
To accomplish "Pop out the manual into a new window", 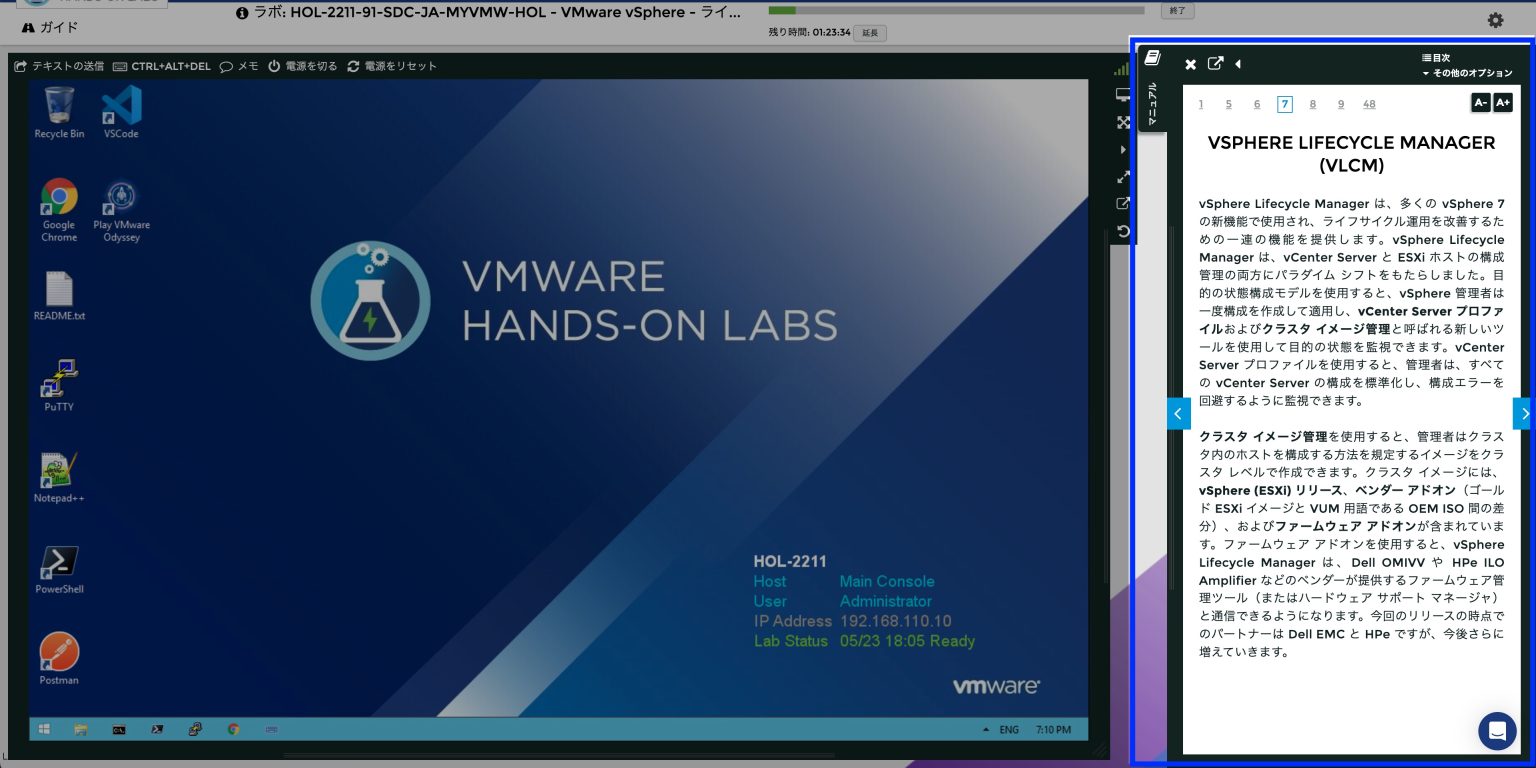I will coord(1215,64).
